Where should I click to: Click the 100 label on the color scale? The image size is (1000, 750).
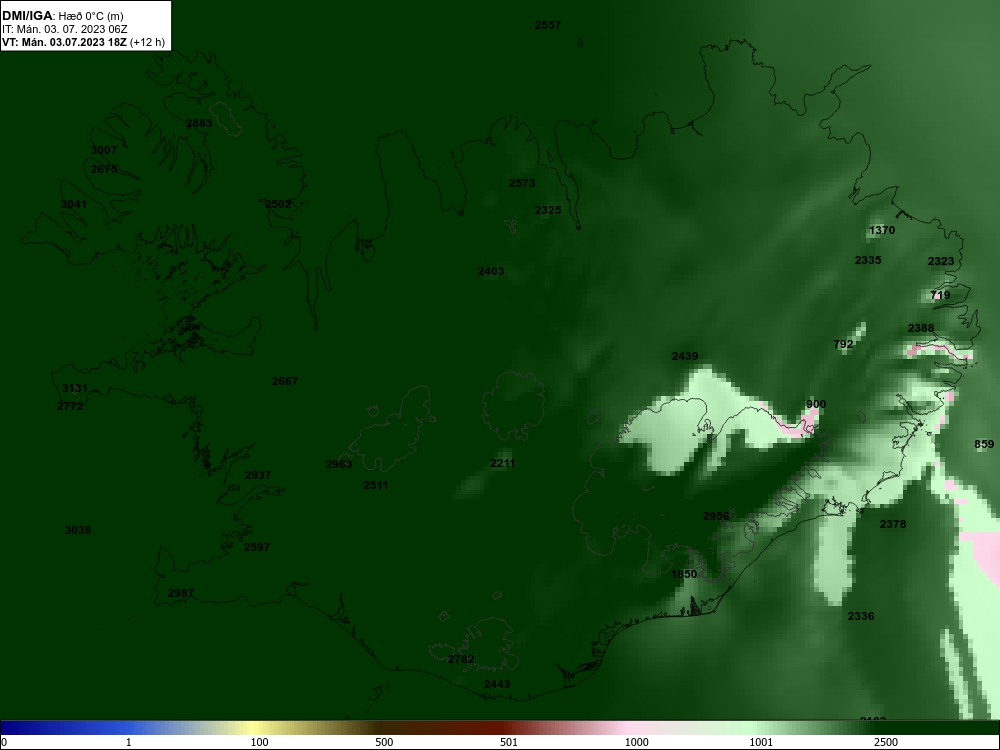[260, 742]
